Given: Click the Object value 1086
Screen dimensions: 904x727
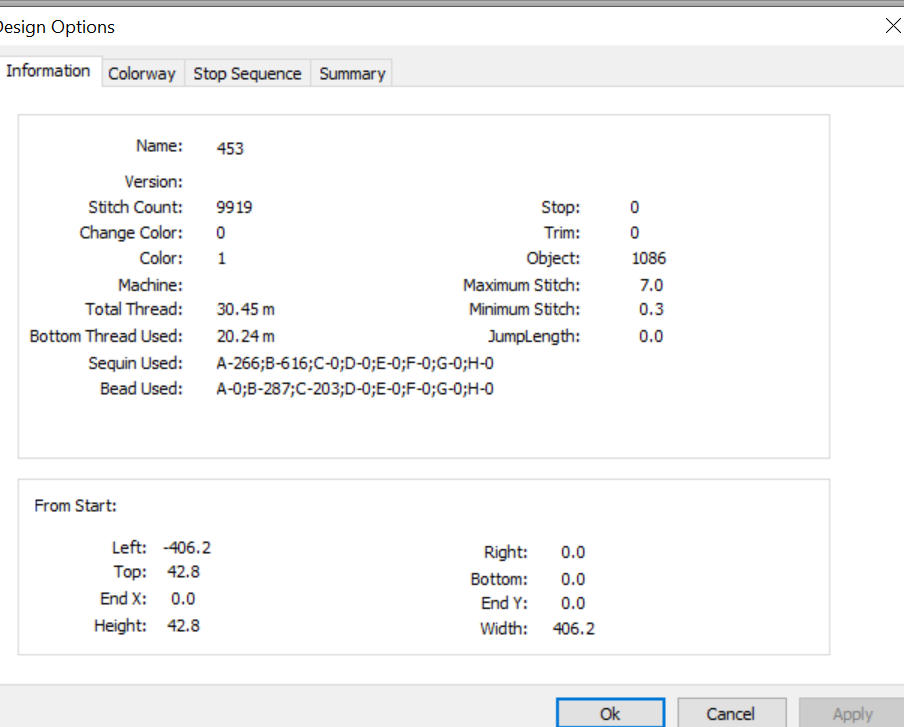Looking at the screenshot, I should click(649, 258).
